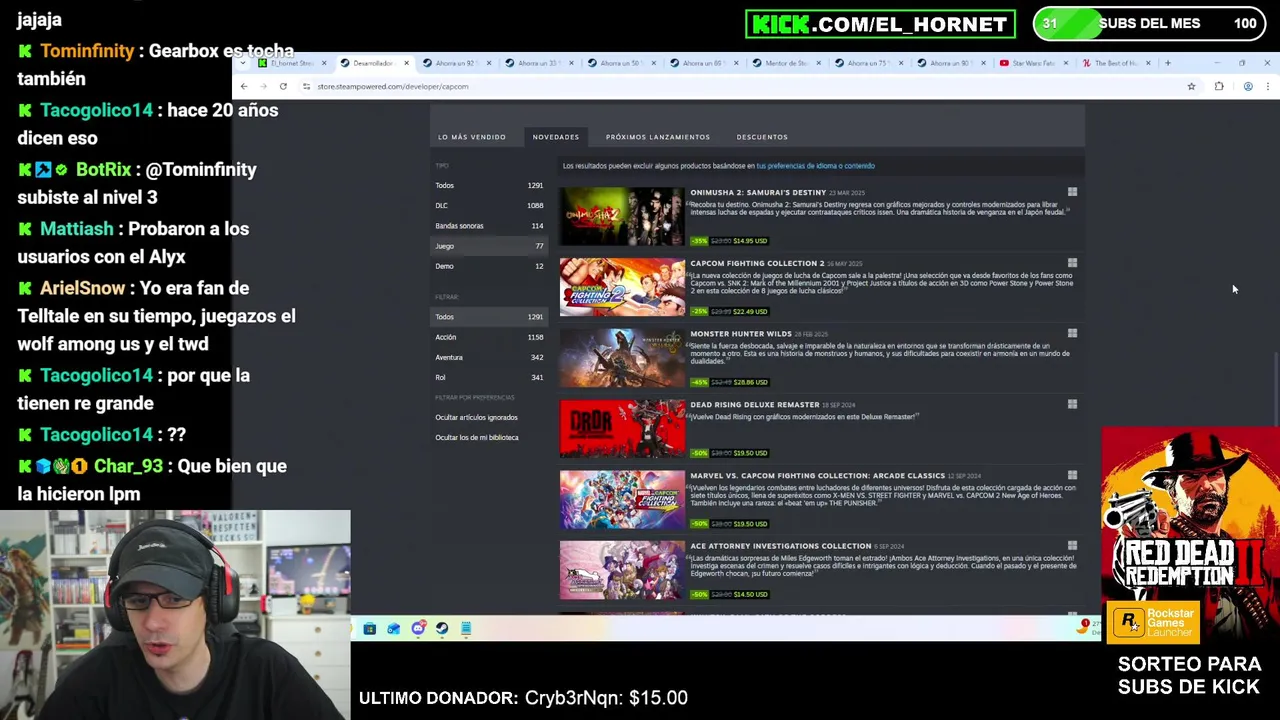Click the KICK.COM/EL_HORNET banner
Viewport: 1280px width, 720px height.
[x=880, y=24]
